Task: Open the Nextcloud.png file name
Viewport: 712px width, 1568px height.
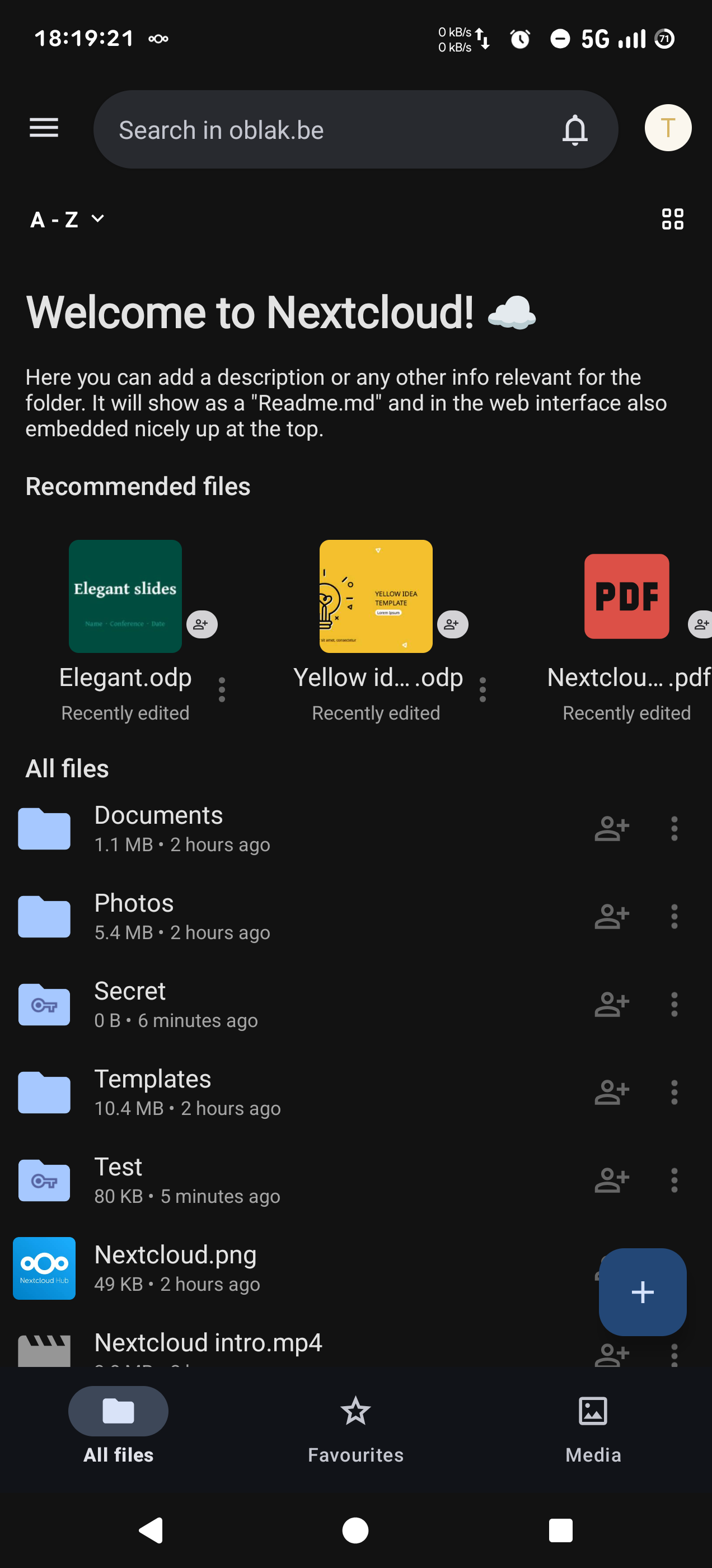Action: pyautogui.click(x=175, y=1254)
